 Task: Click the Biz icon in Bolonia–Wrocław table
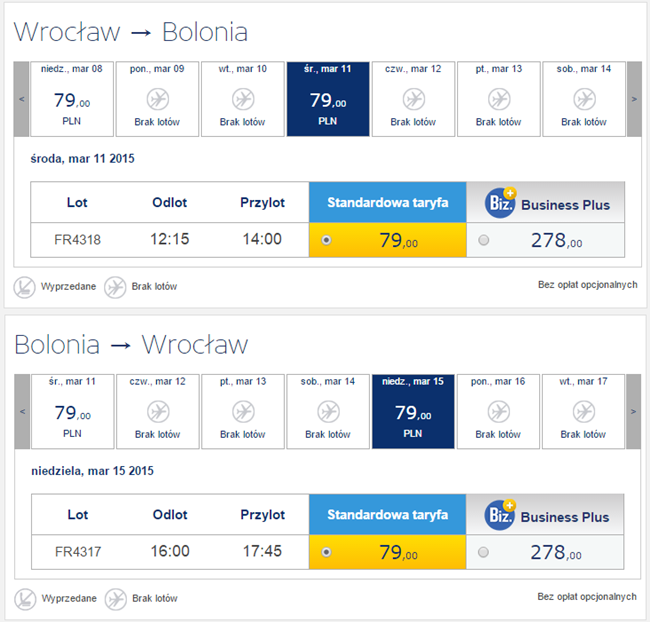coord(500,515)
